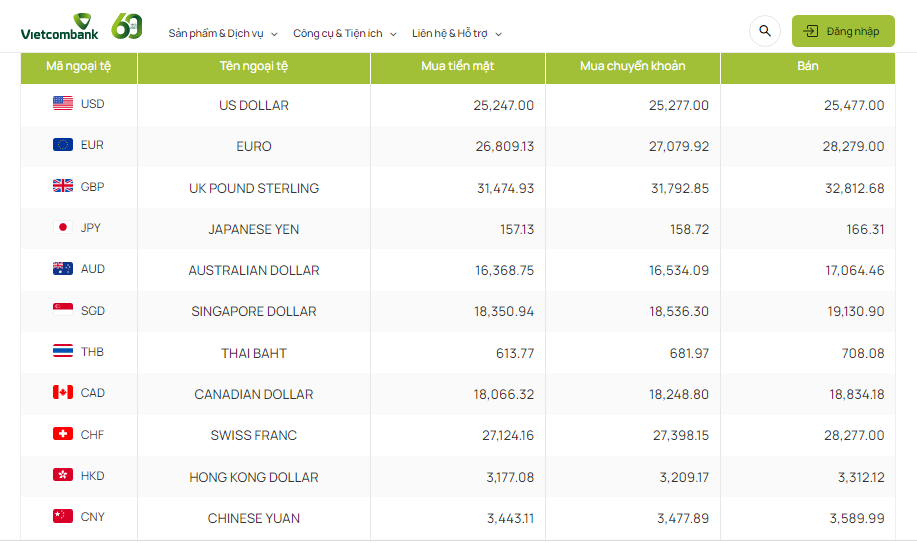Image resolution: width=917 pixels, height=543 pixels.
Task: Click the Swiss flag icon beside CHF
Action: (x=63, y=434)
